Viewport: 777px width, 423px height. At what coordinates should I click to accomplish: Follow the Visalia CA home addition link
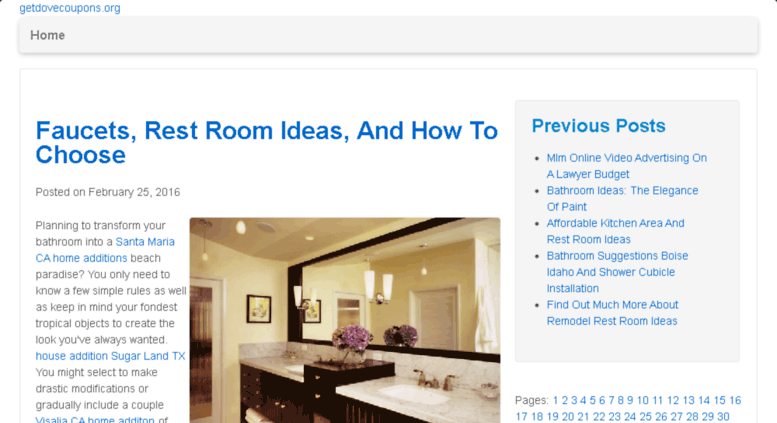95,420
